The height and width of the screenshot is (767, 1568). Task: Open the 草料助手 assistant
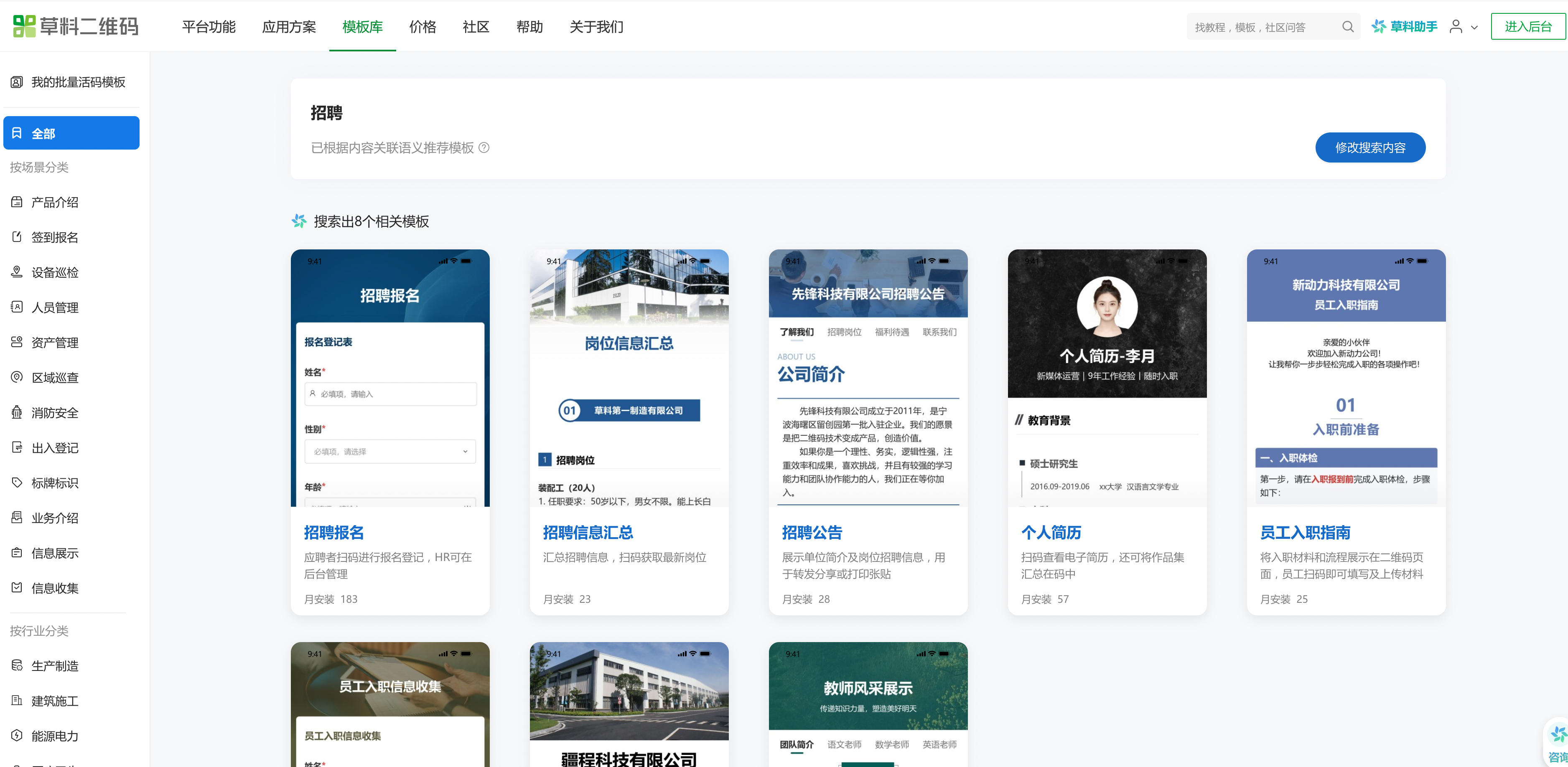coord(1404,27)
